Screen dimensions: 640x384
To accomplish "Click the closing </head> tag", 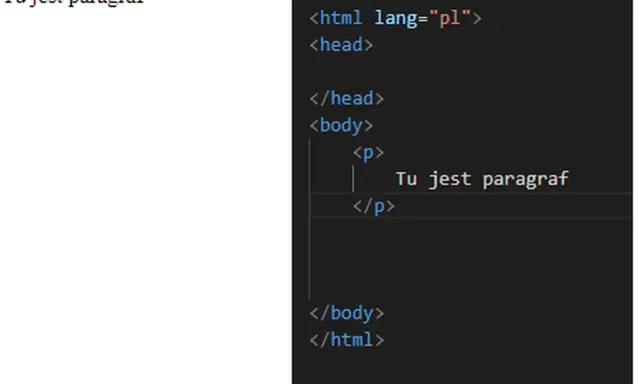I will [347, 98].
